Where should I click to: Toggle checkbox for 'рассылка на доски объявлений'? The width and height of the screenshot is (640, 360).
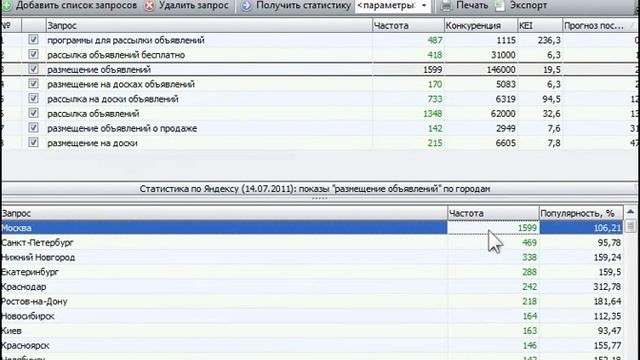click(x=33, y=98)
